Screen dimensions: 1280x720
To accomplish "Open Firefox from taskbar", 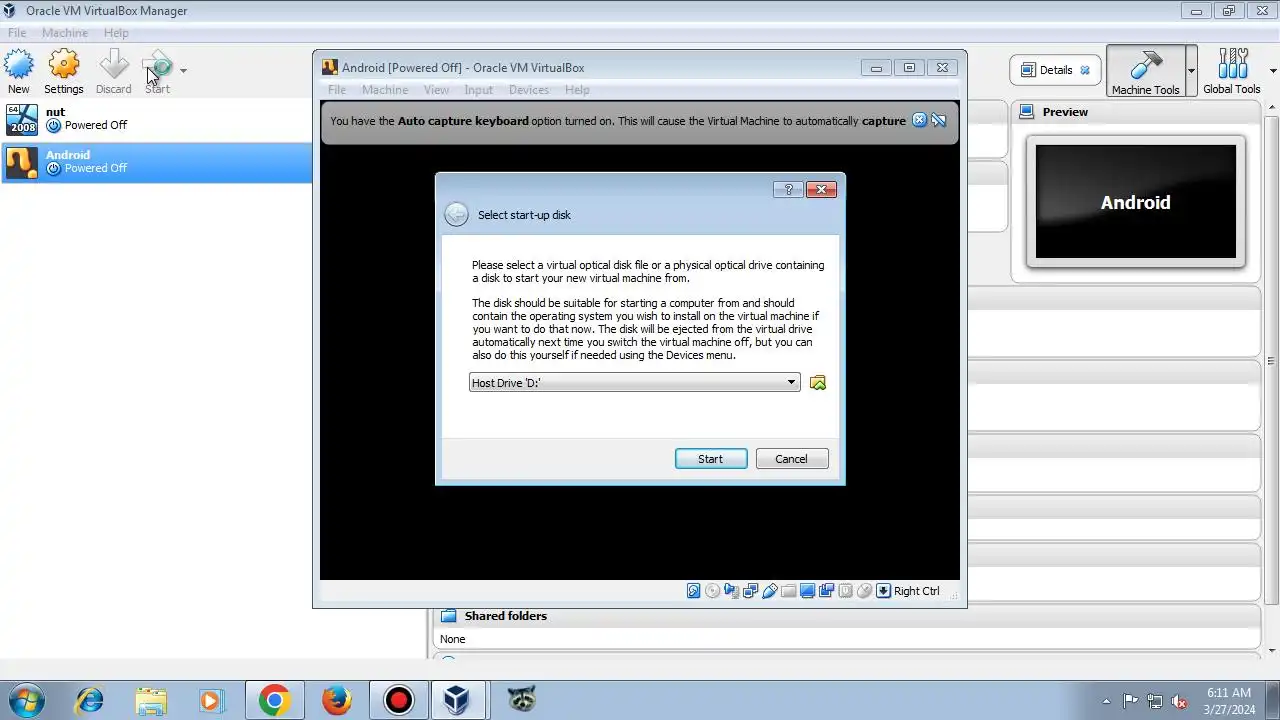I will tap(337, 700).
